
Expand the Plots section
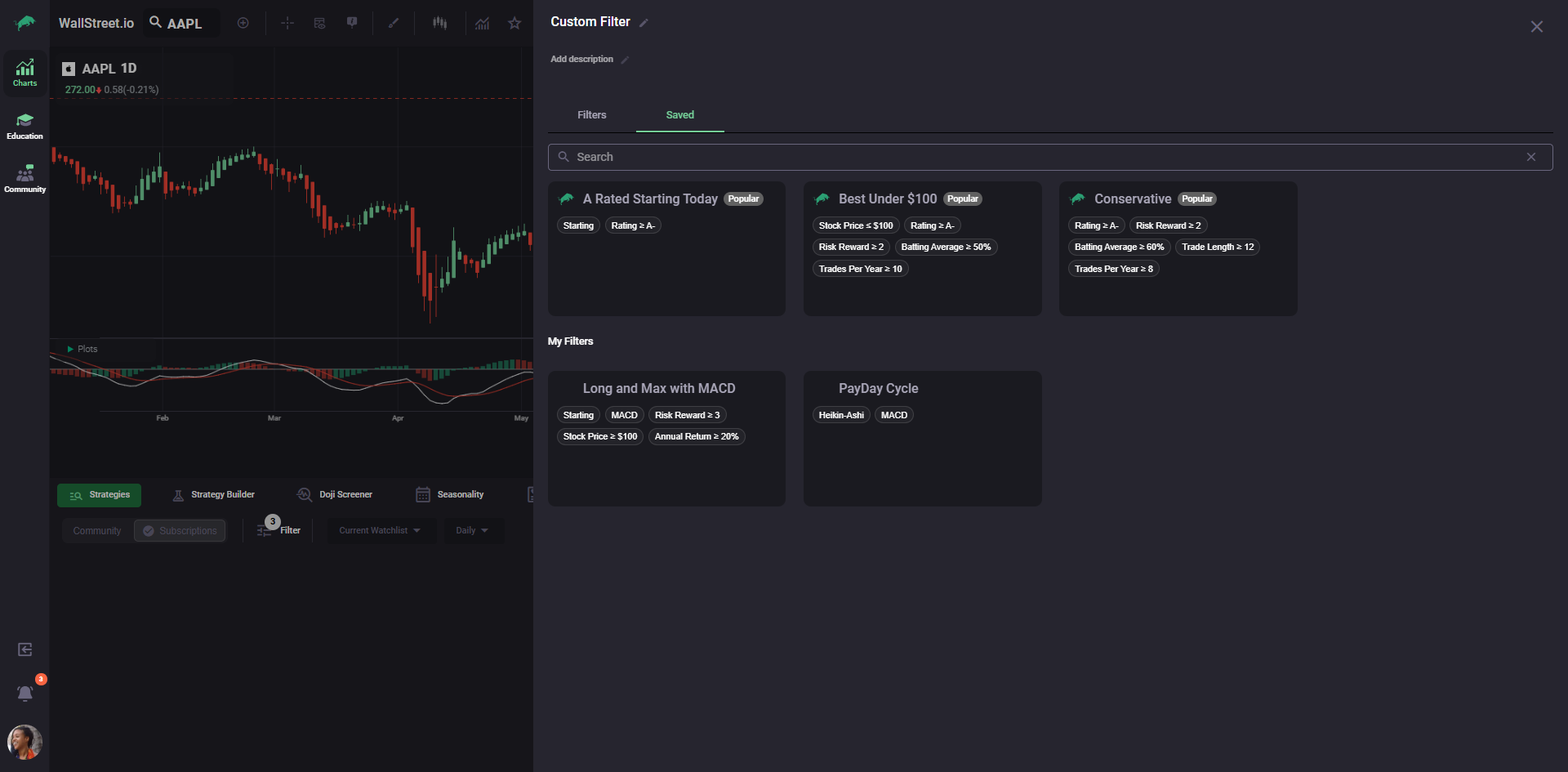coord(82,349)
